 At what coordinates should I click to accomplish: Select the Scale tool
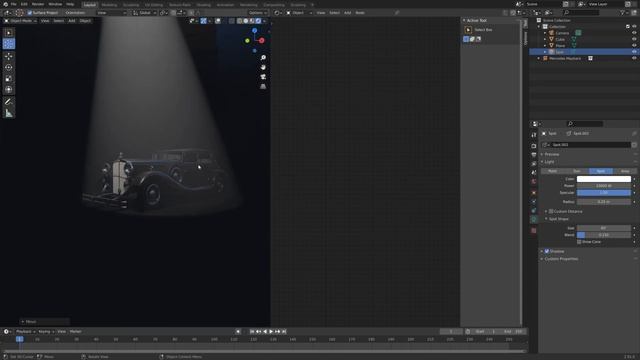click(x=9, y=78)
